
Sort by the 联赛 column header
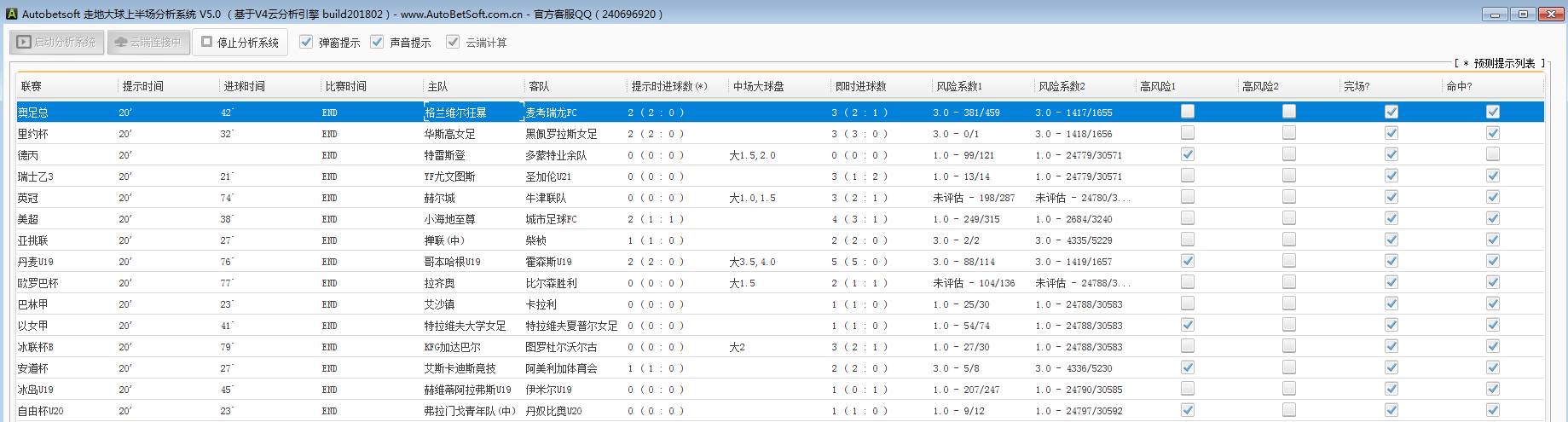click(x=32, y=86)
